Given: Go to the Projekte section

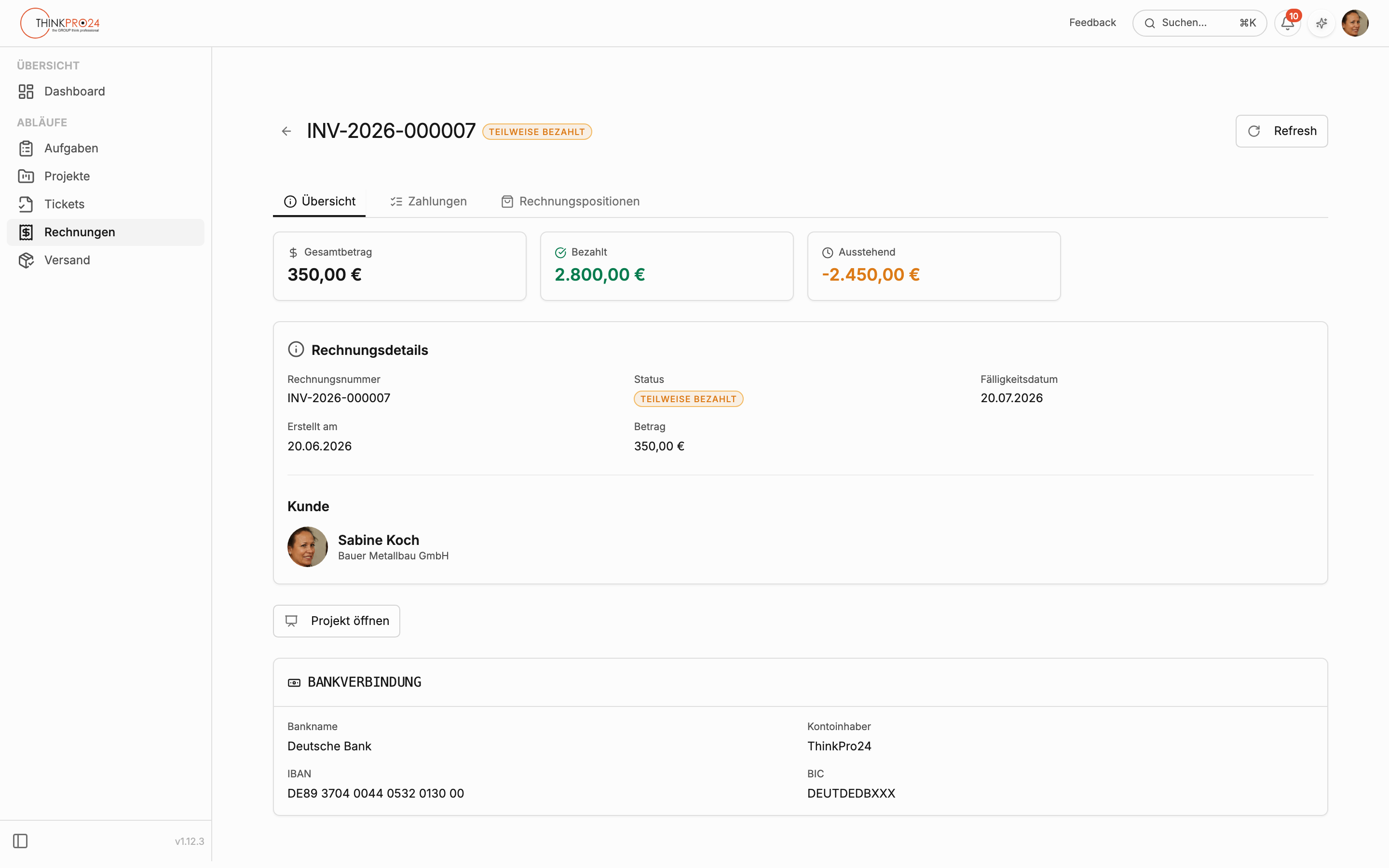Looking at the screenshot, I should click(106, 176).
